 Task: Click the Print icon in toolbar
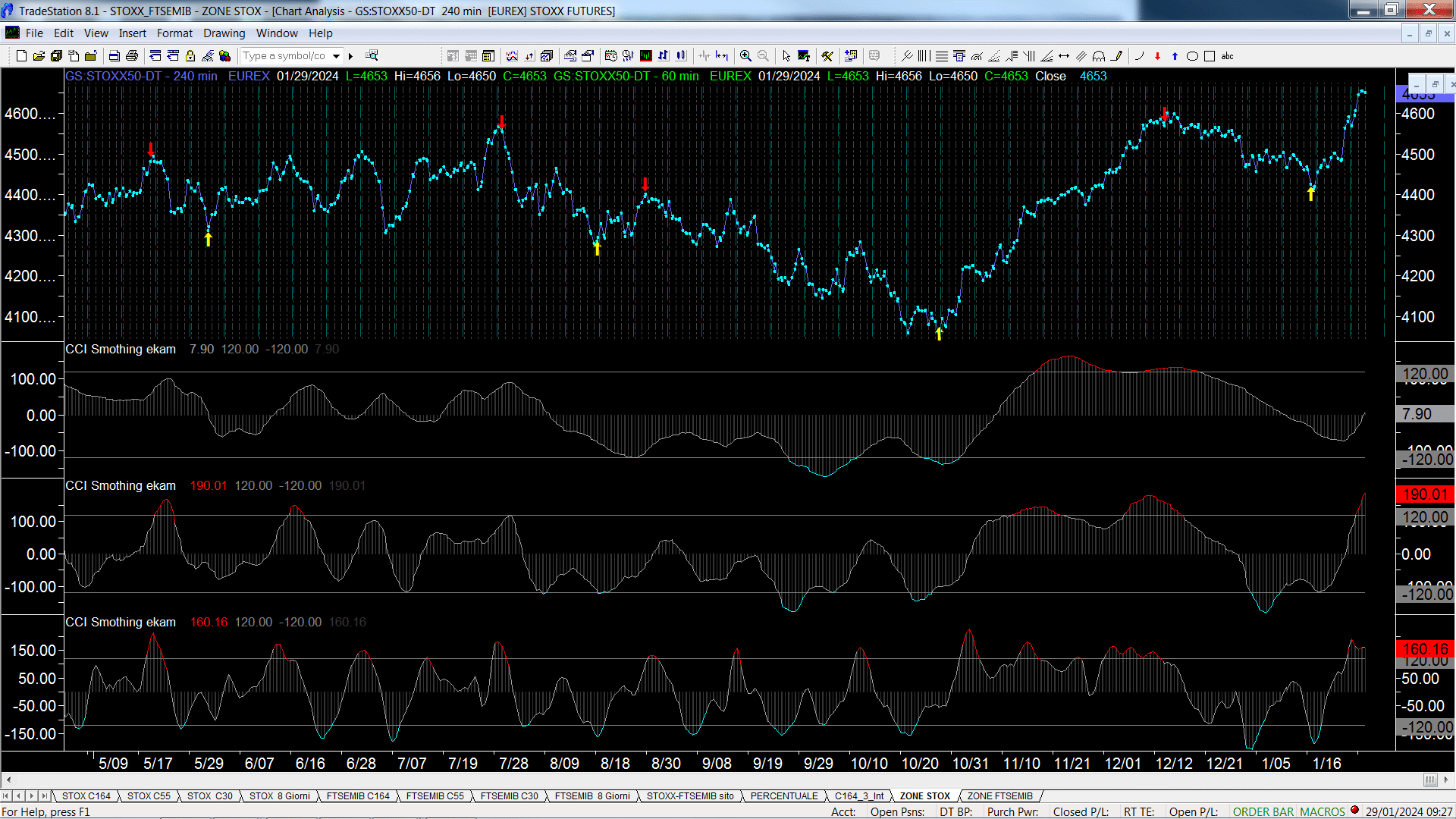132,56
